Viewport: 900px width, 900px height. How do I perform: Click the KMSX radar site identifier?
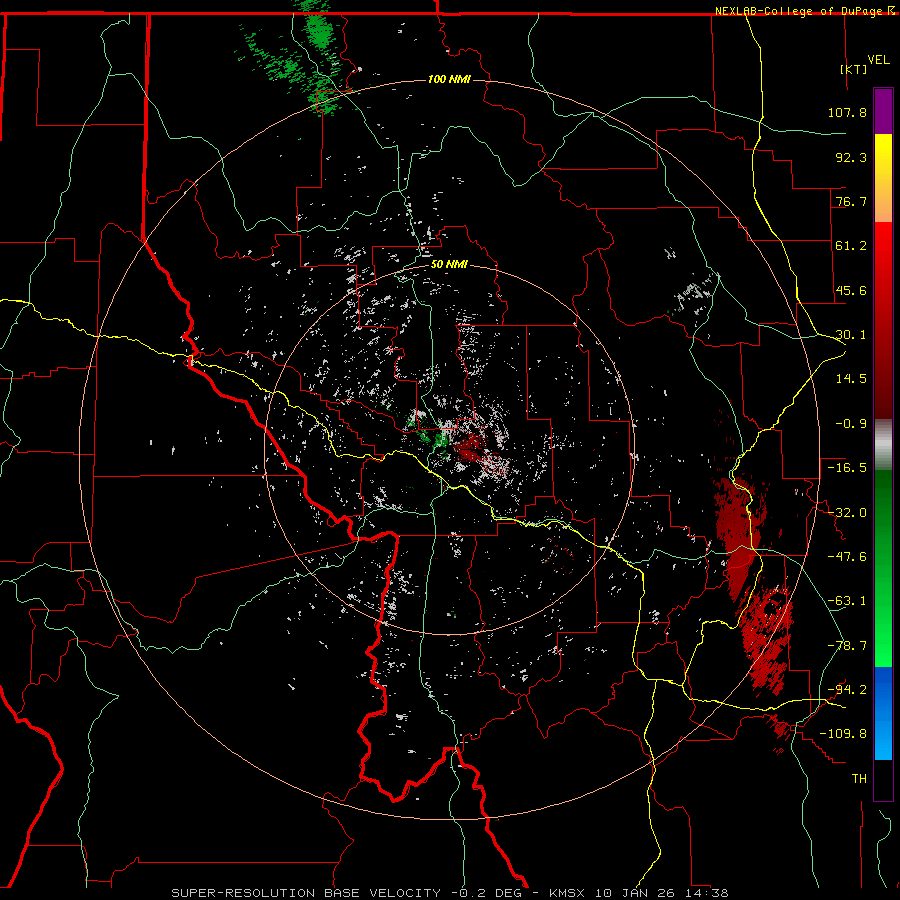(x=568, y=893)
